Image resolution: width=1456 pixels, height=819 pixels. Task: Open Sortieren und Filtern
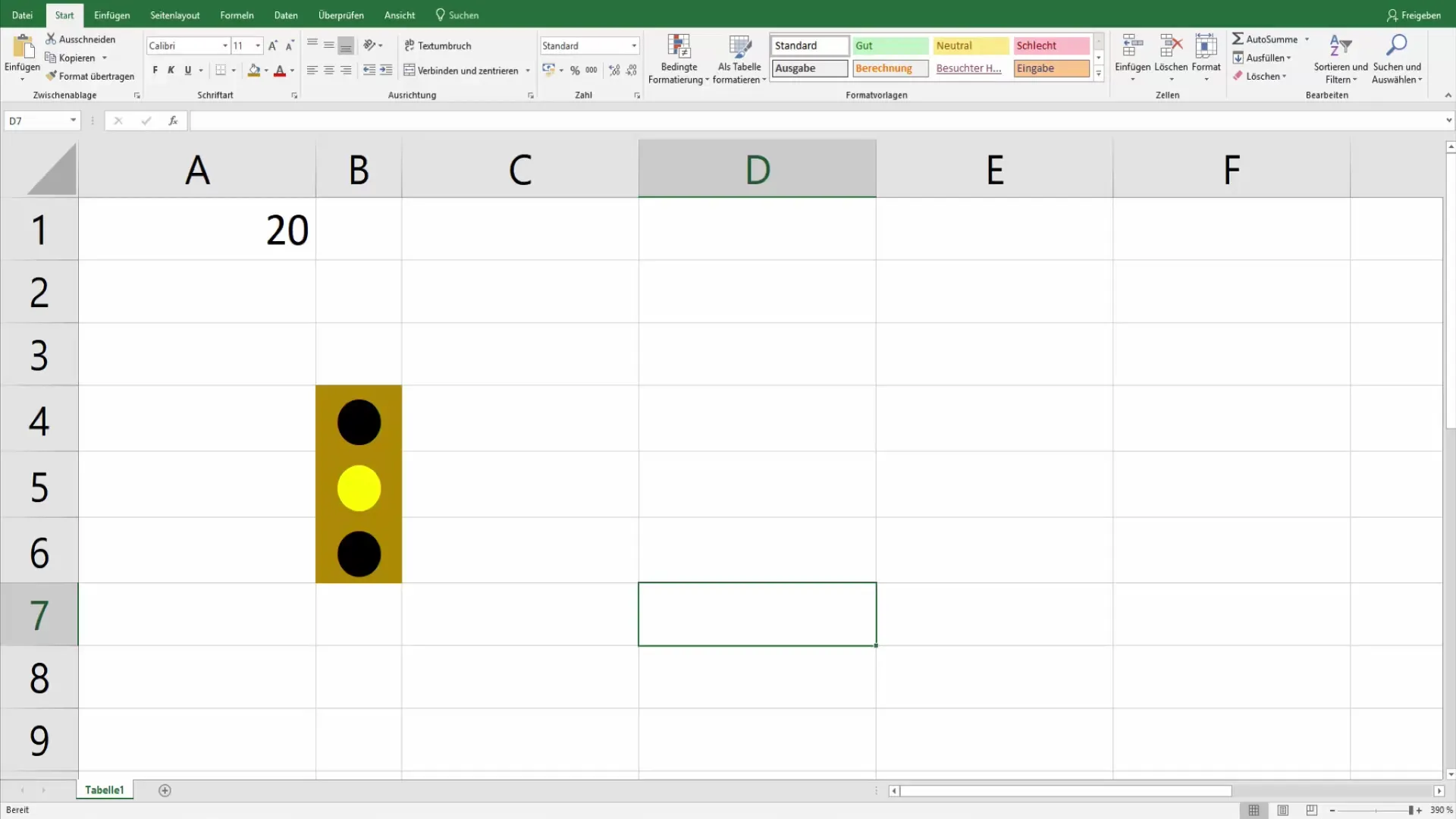point(1341,59)
